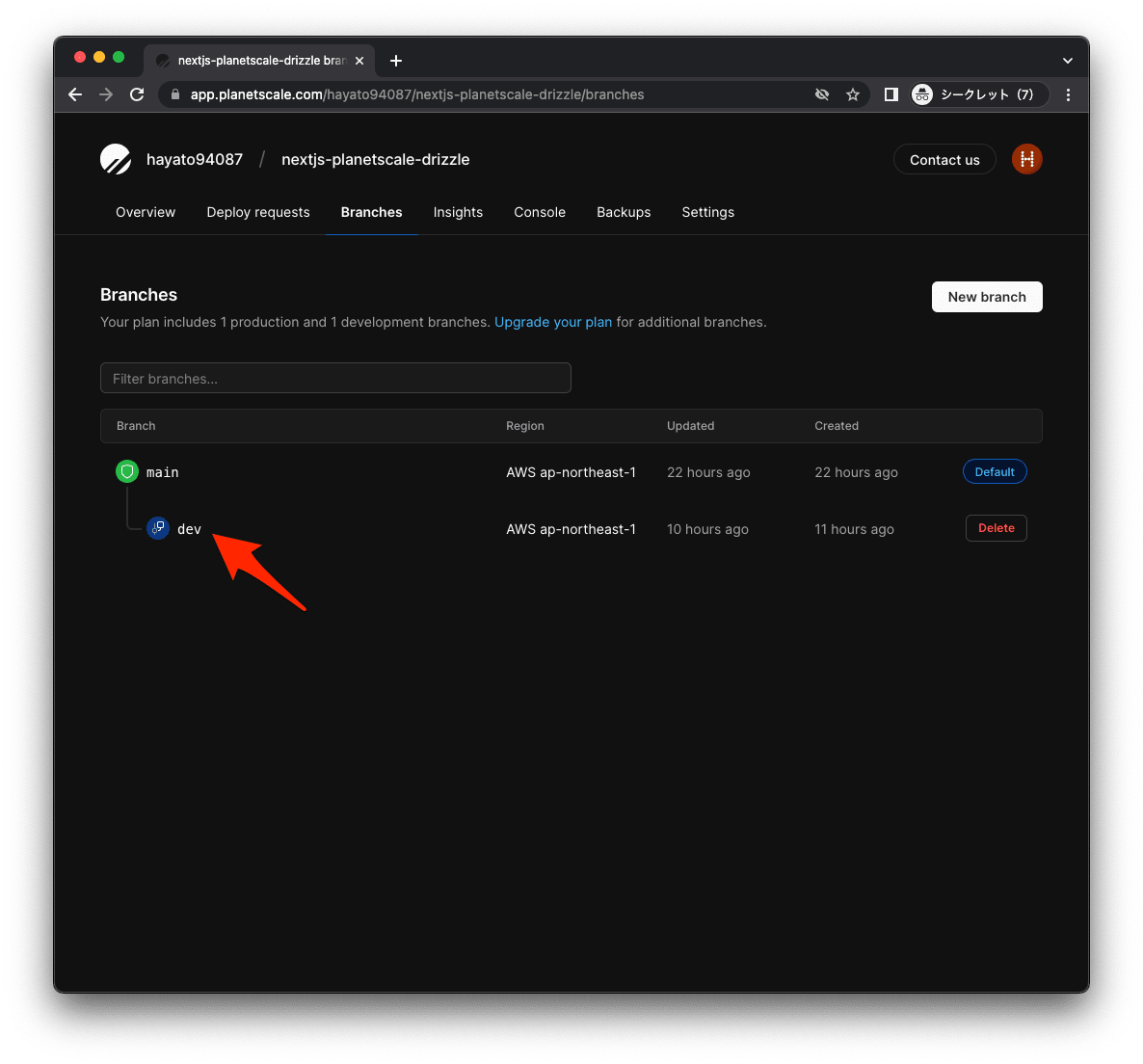Click the Branches page heading
Image resolution: width=1143 pixels, height=1064 pixels.
[x=139, y=294]
